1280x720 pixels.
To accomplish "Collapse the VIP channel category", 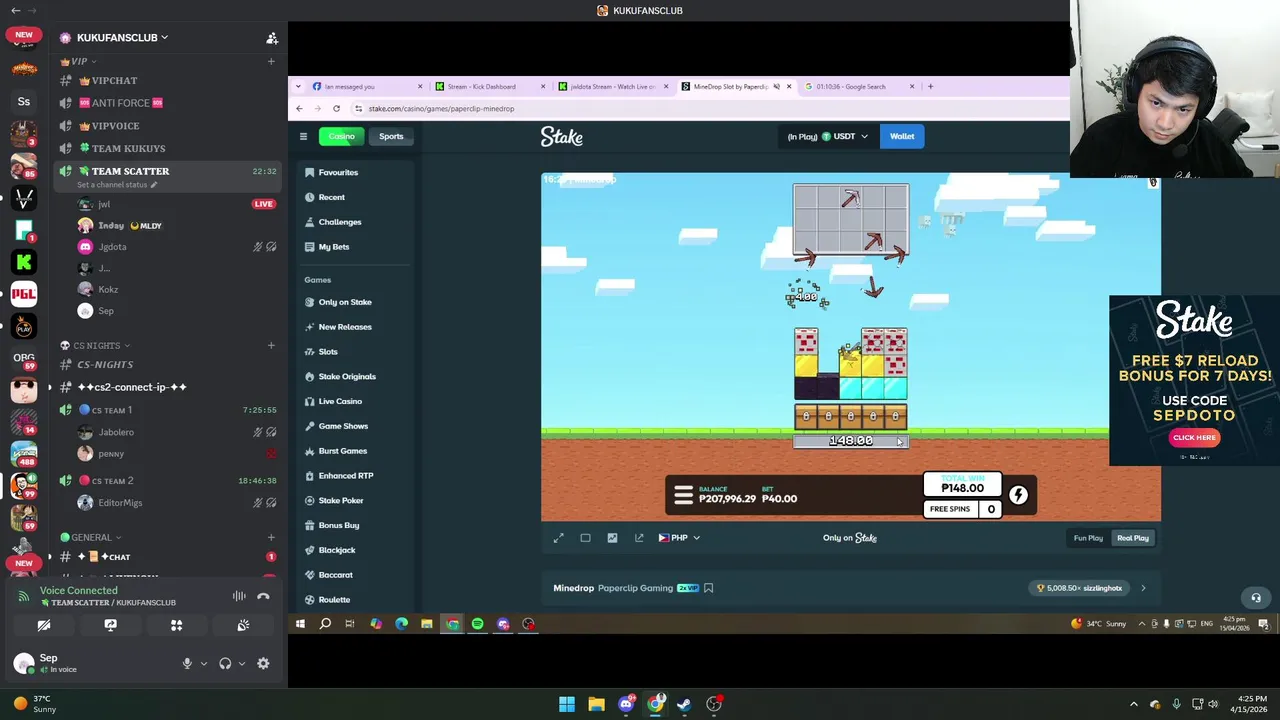I will (77, 61).
